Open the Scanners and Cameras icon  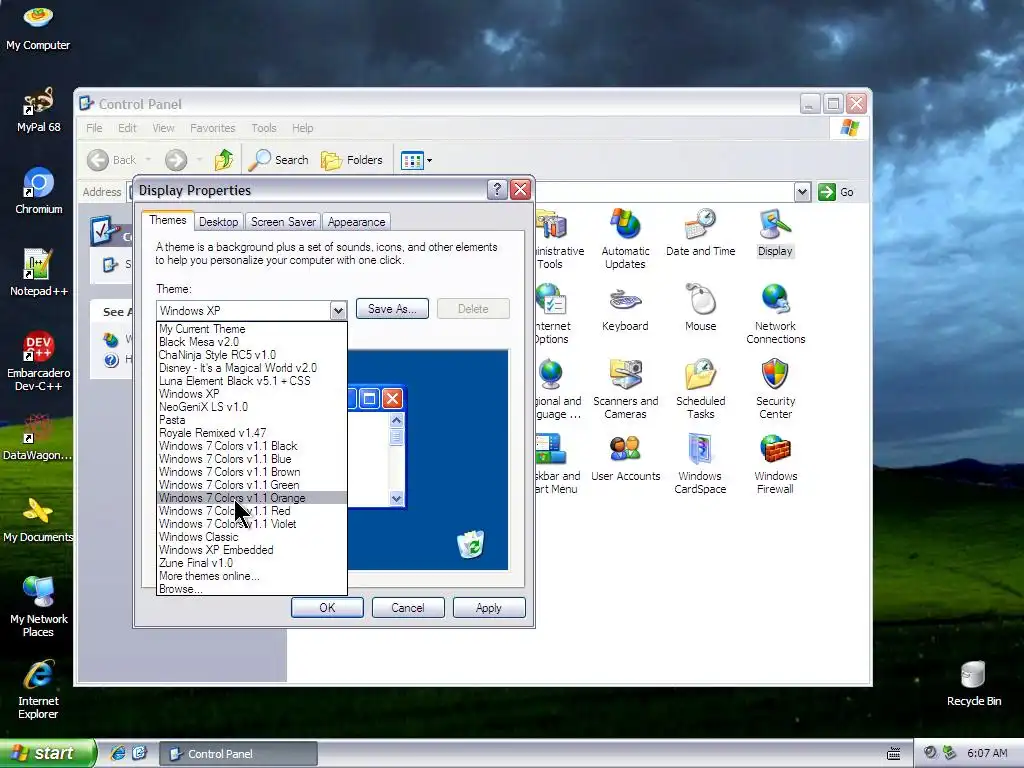point(625,389)
